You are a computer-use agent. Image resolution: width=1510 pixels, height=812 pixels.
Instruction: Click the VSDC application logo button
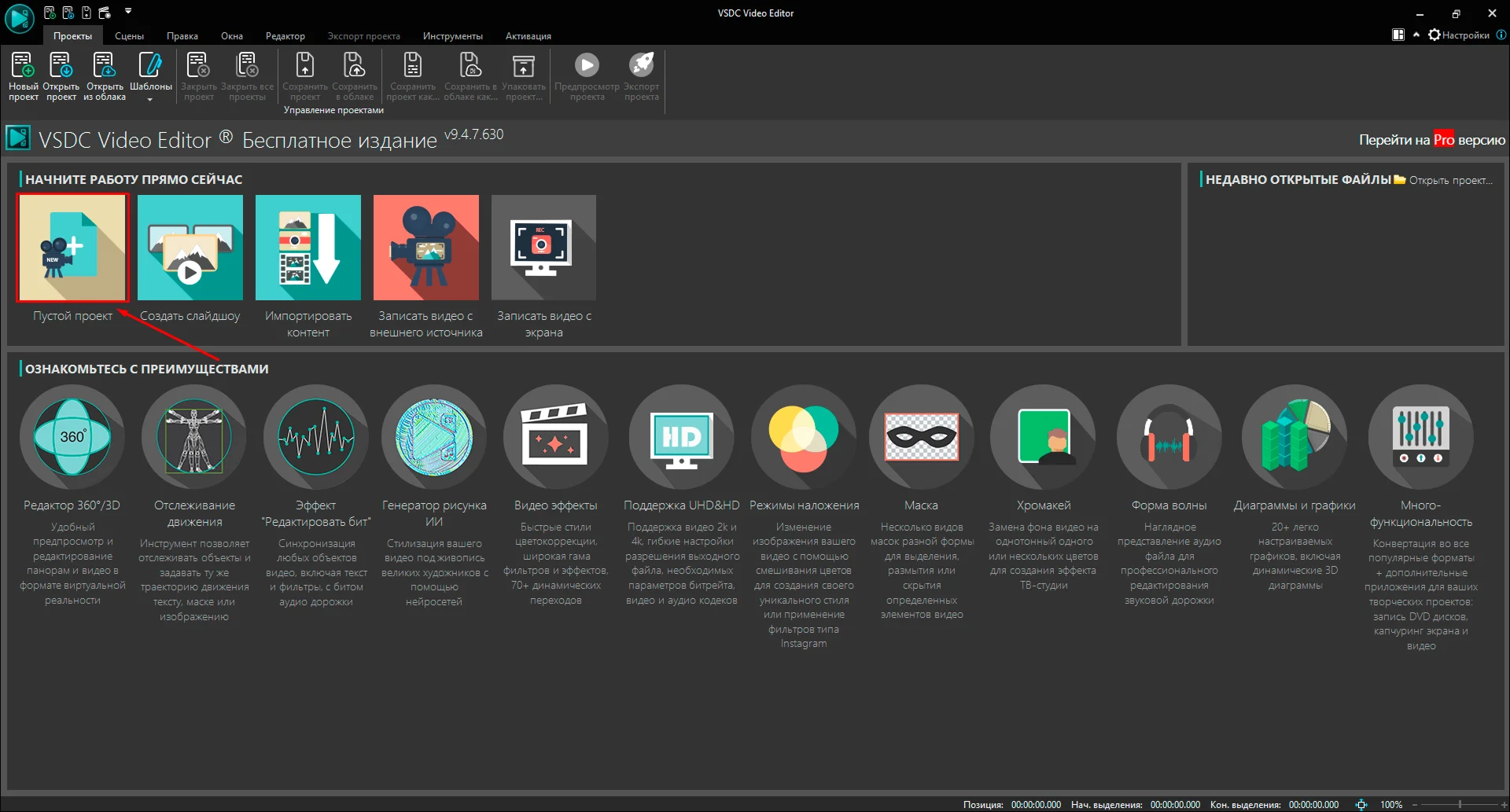(19, 19)
